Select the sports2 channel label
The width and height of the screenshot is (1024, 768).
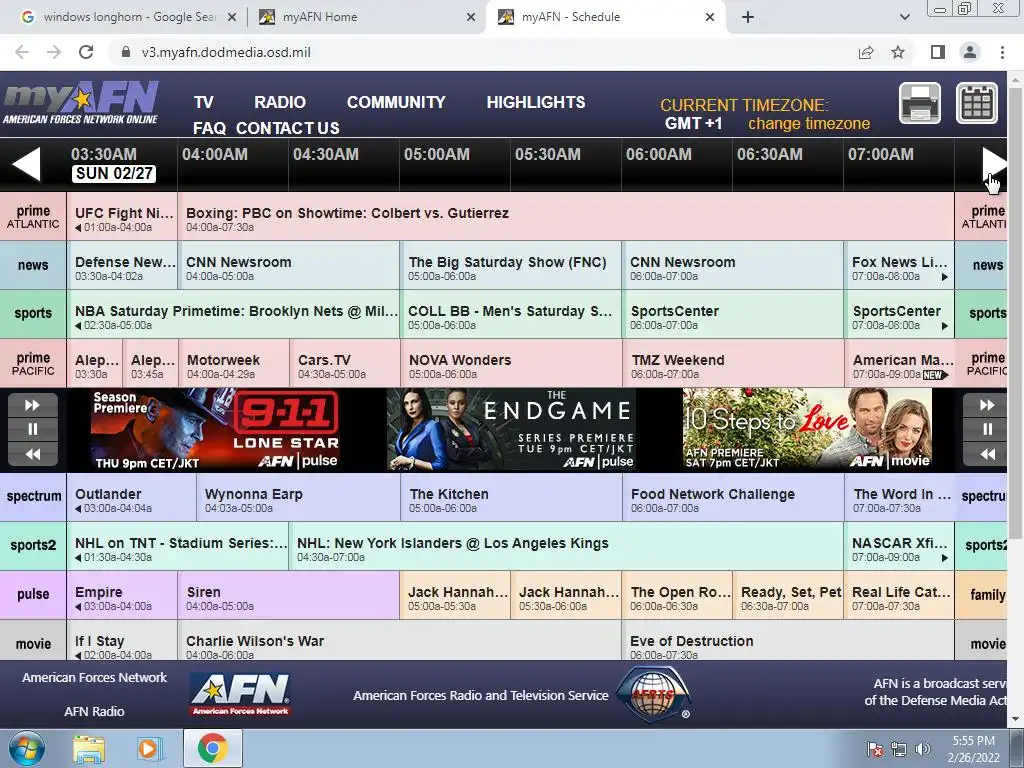point(33,545)
